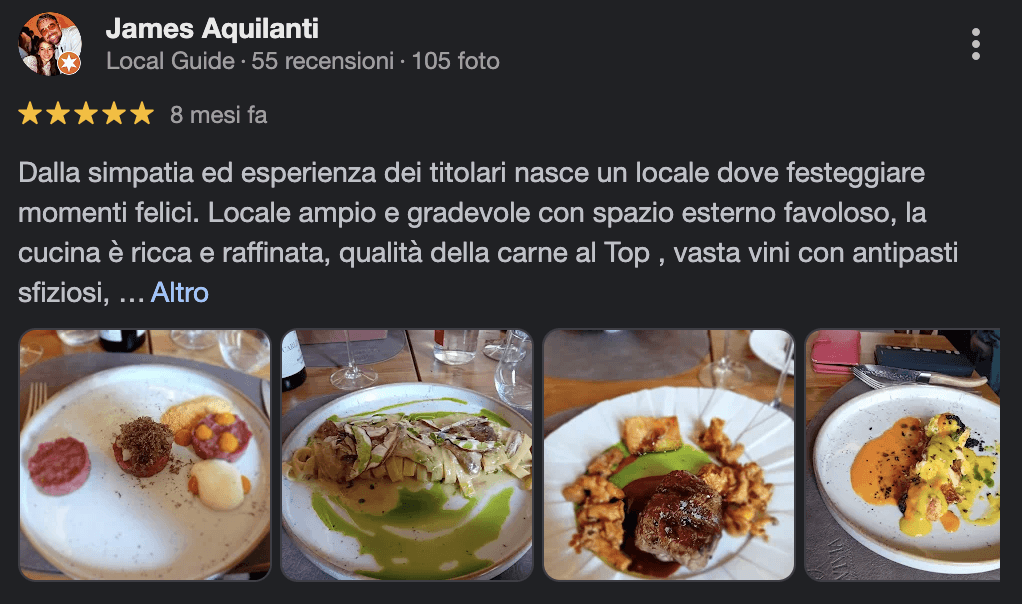Screen dimensions: 1022x604
Task: Click the 55 recensioni text
Action: (323, 61)
